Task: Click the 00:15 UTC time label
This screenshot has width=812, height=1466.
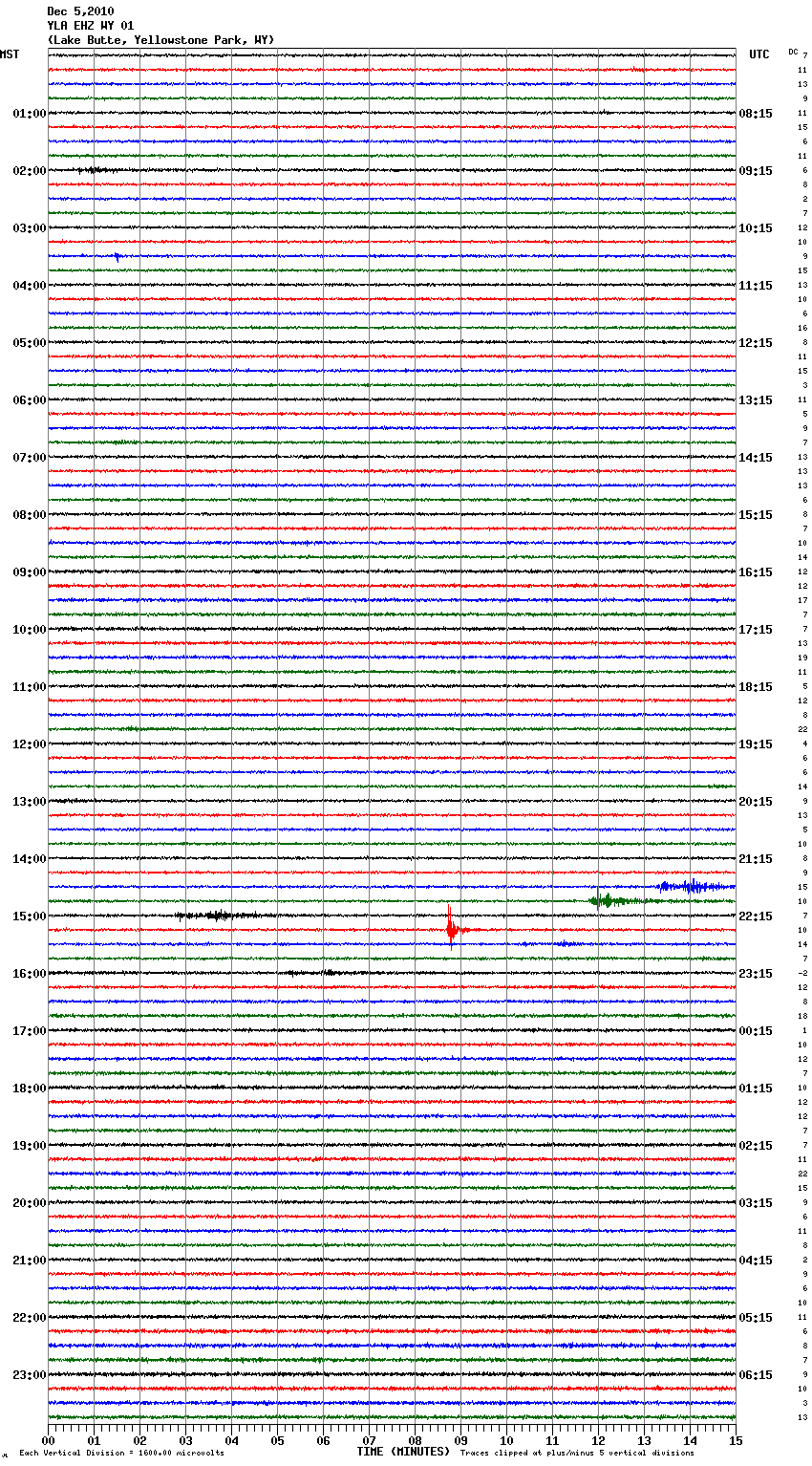Action: pyautogui.click(x=756, y=1031)
